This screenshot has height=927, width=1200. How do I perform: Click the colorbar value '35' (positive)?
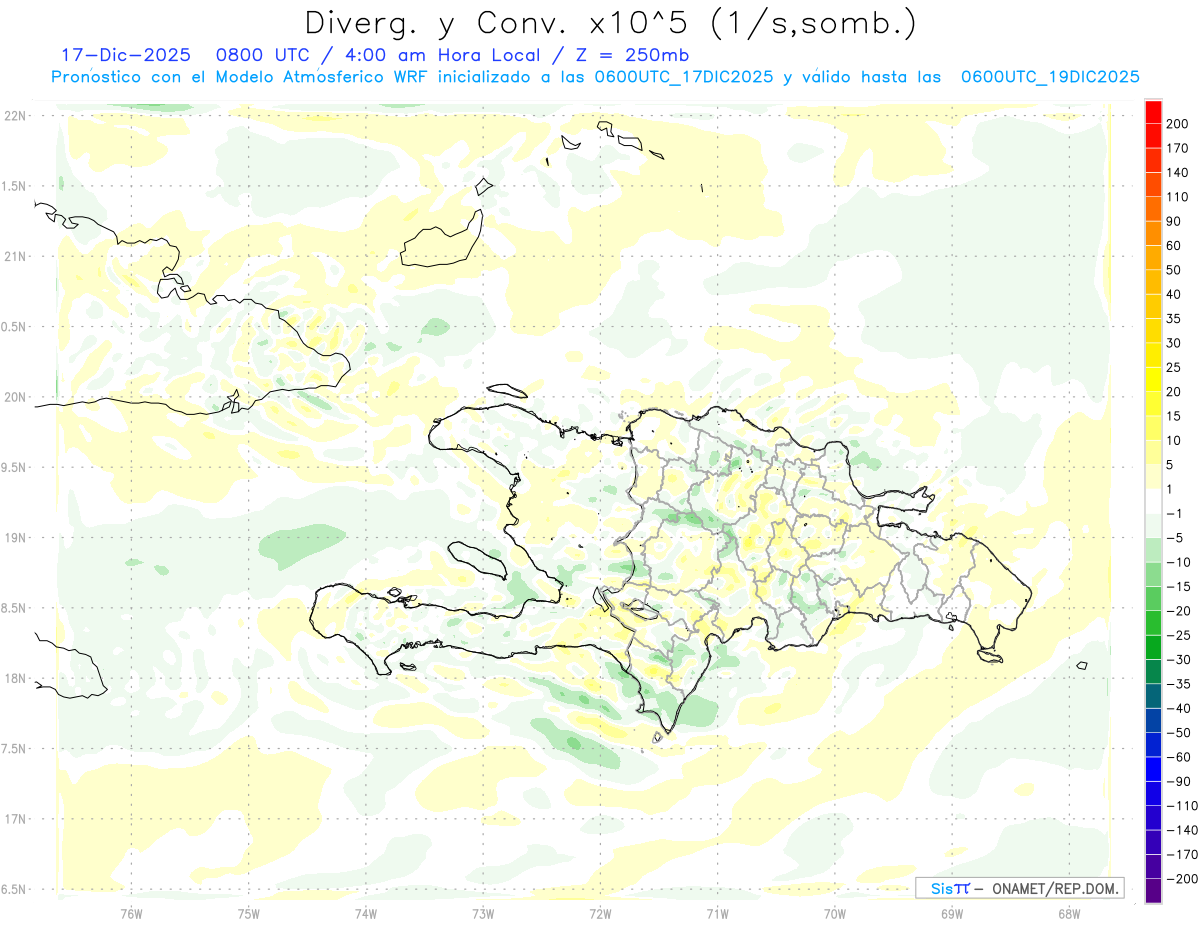point(1175,319)
